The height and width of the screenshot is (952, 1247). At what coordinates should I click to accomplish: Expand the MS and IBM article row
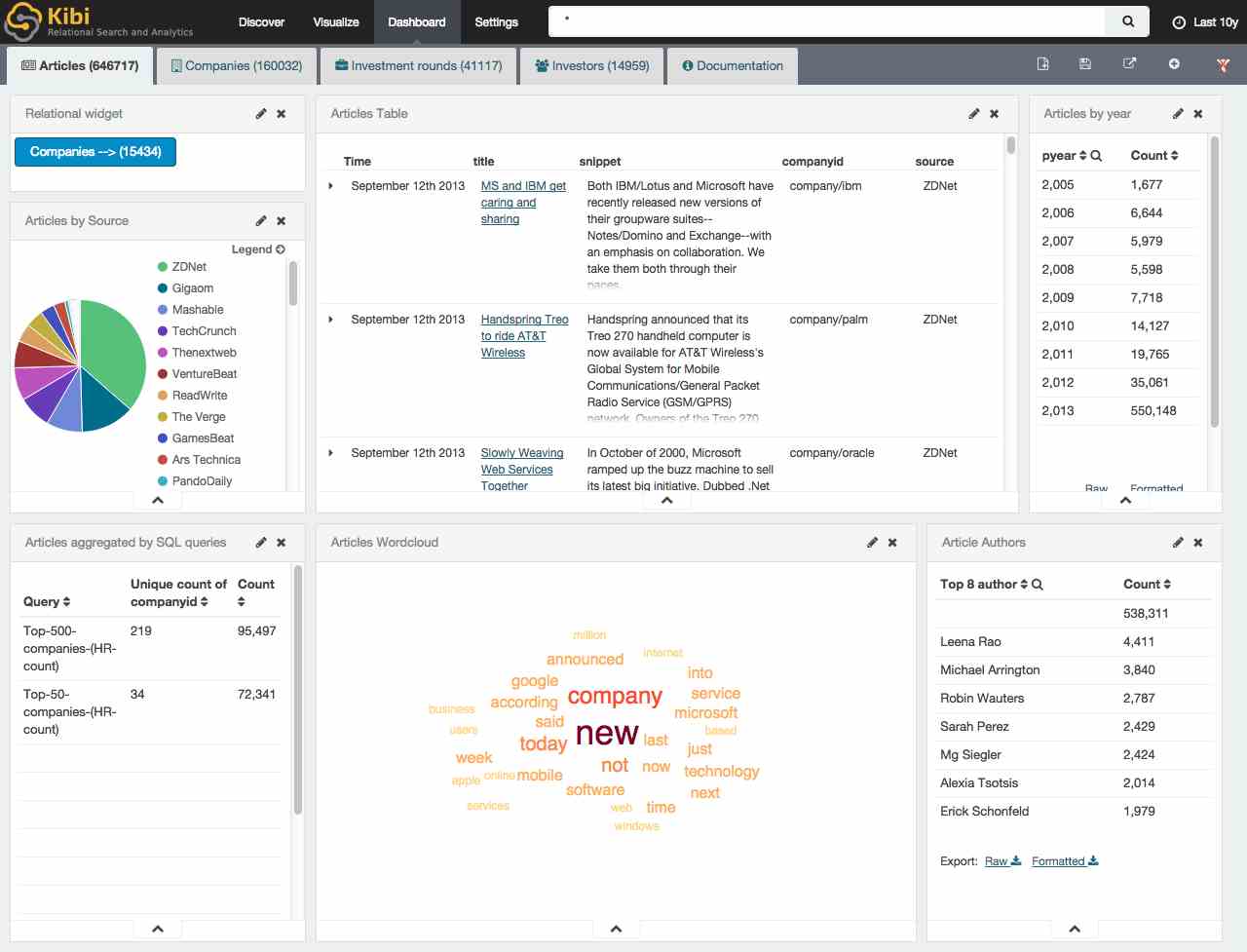coord(331,186)
